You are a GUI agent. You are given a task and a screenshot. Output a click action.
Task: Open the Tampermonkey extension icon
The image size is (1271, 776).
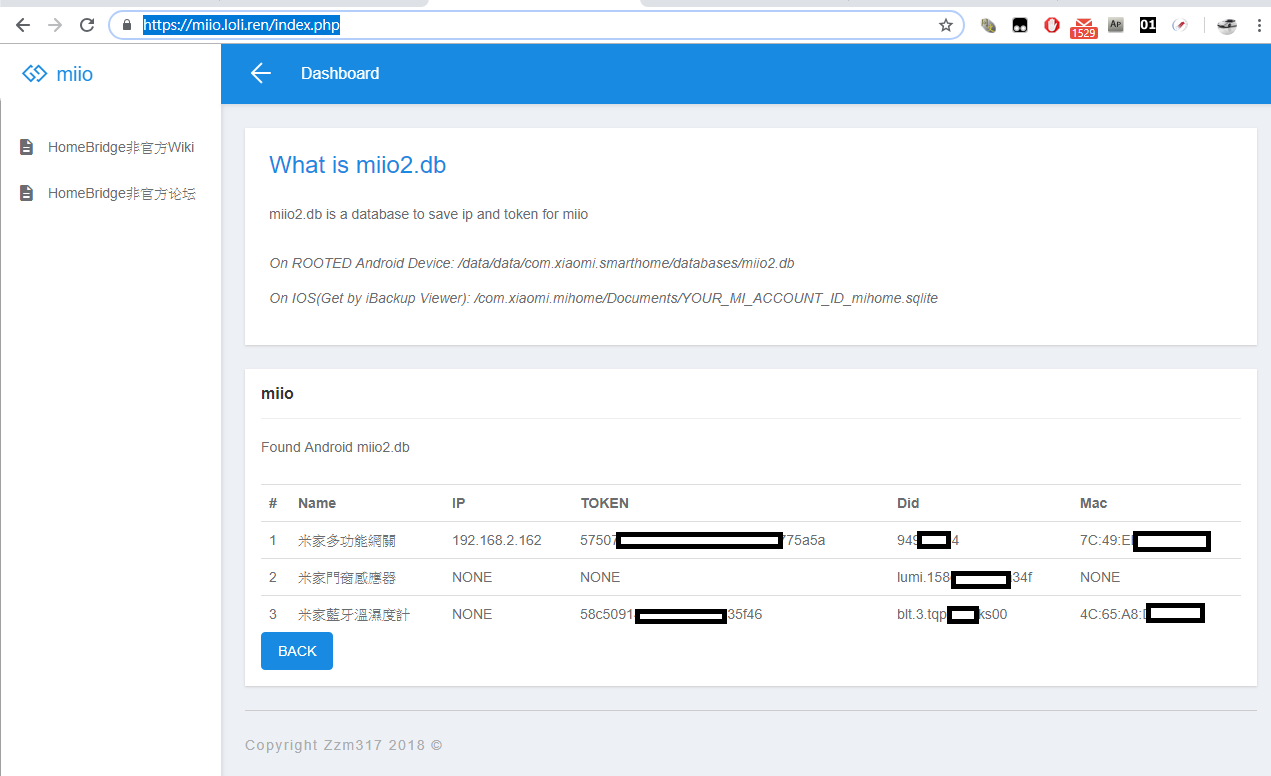[x=1020, y=26]
